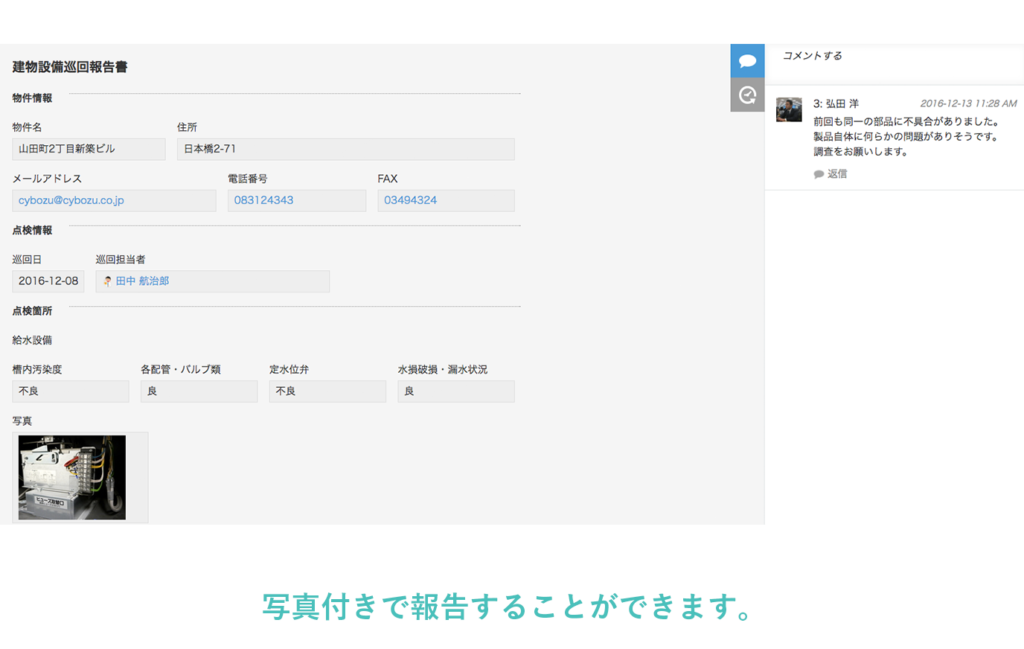
Task: Select the 巡回日 date field 2016-12-08
Action: (x=46, y=281)
